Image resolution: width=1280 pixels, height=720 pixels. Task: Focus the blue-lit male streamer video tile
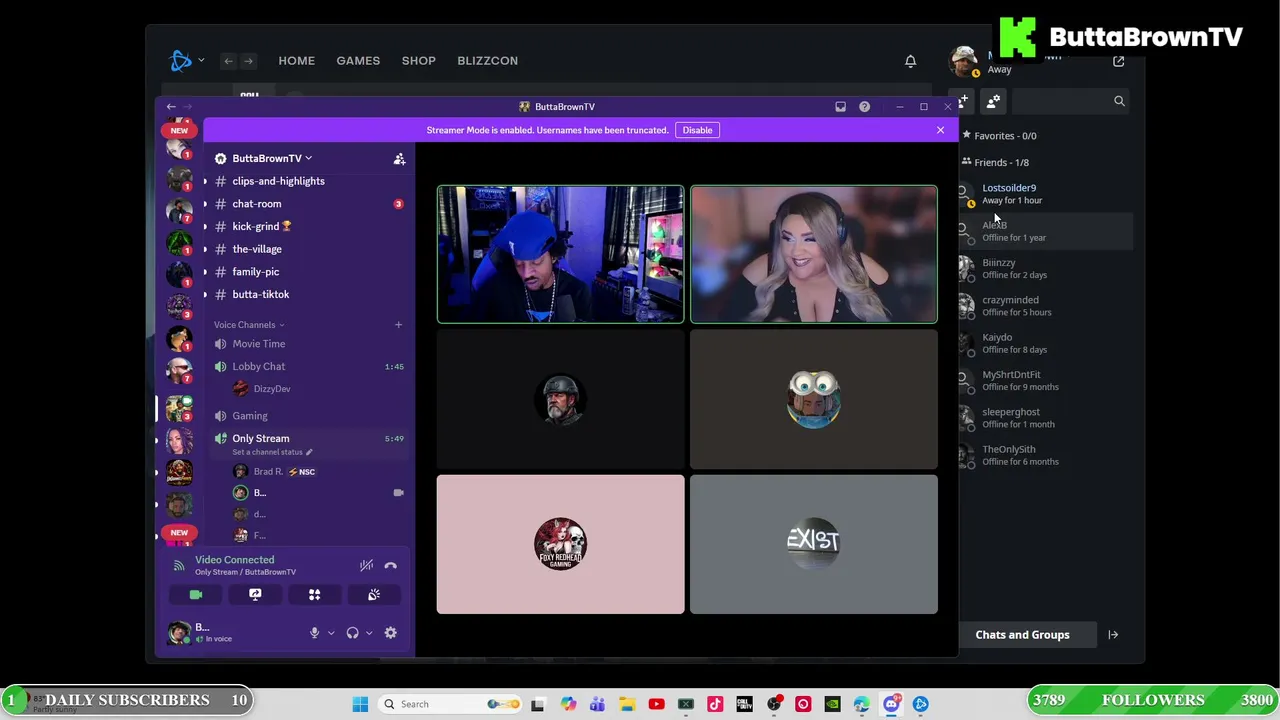point(560,254)
